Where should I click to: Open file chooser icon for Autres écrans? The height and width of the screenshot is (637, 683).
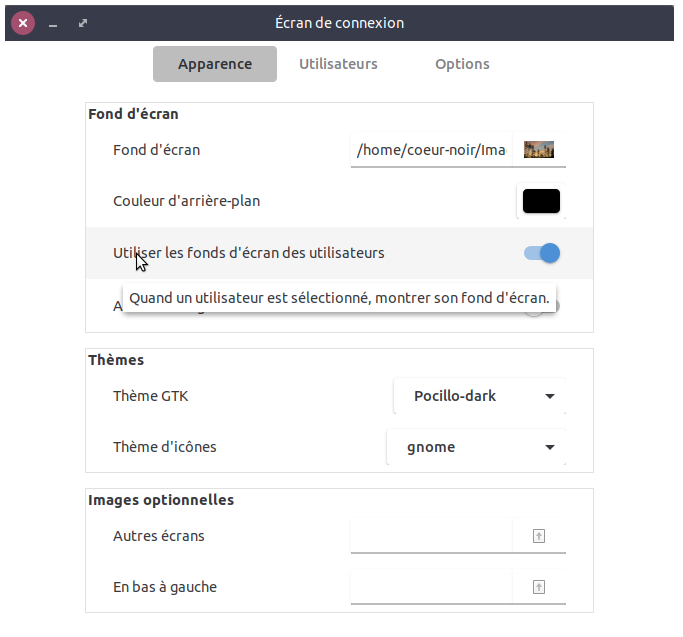coord(539,536)
